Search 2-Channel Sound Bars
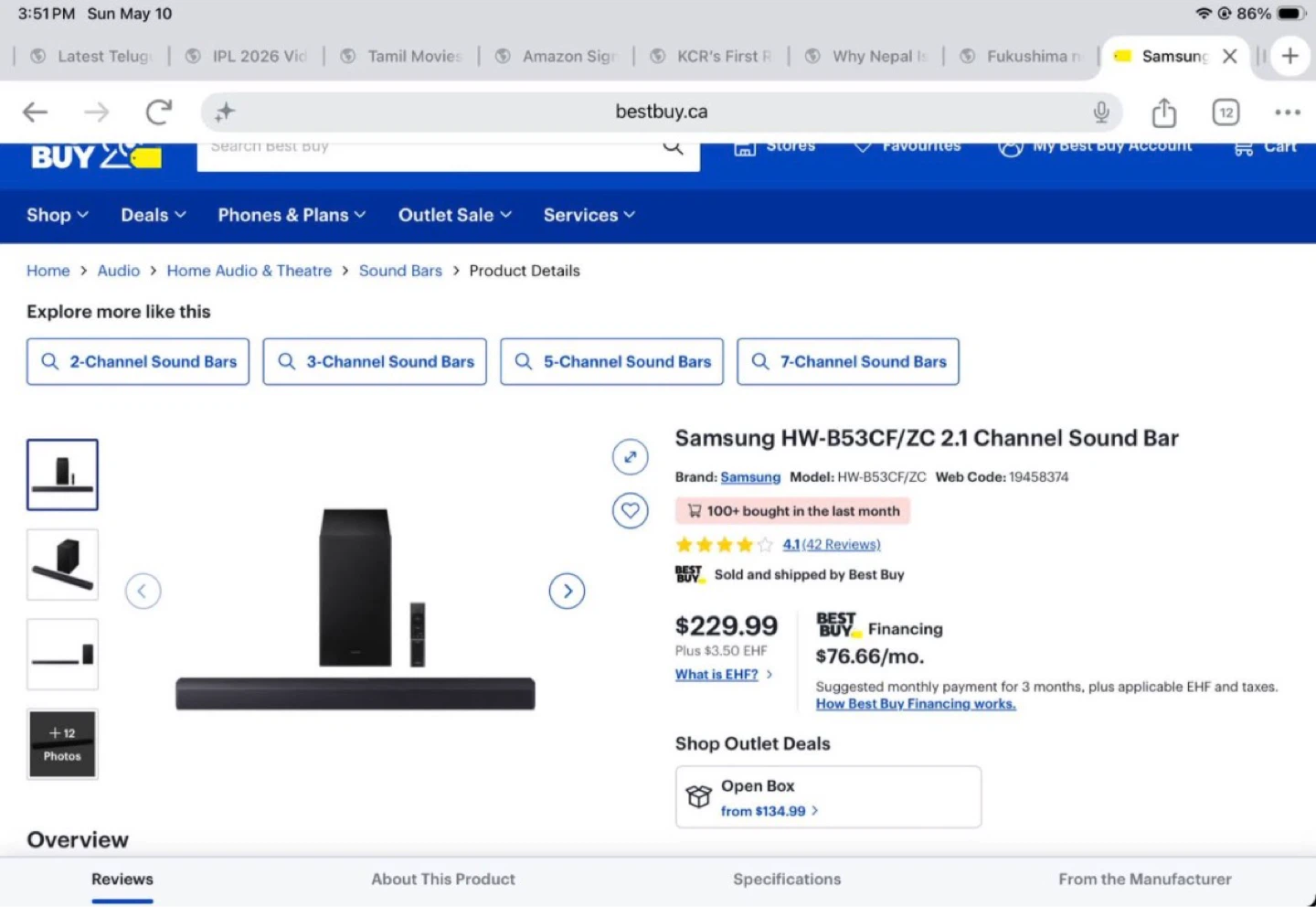The image size is (1316, 907). tap(138, 361)
